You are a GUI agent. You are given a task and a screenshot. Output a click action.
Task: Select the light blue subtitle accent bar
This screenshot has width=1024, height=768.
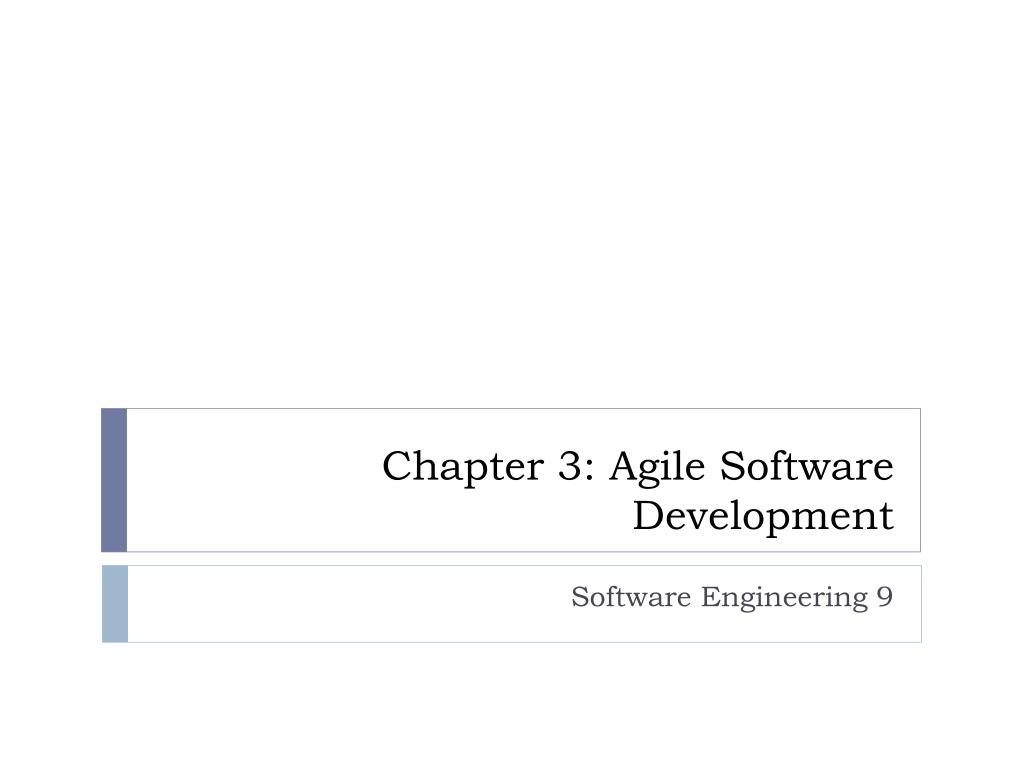(x=115, y=603)
